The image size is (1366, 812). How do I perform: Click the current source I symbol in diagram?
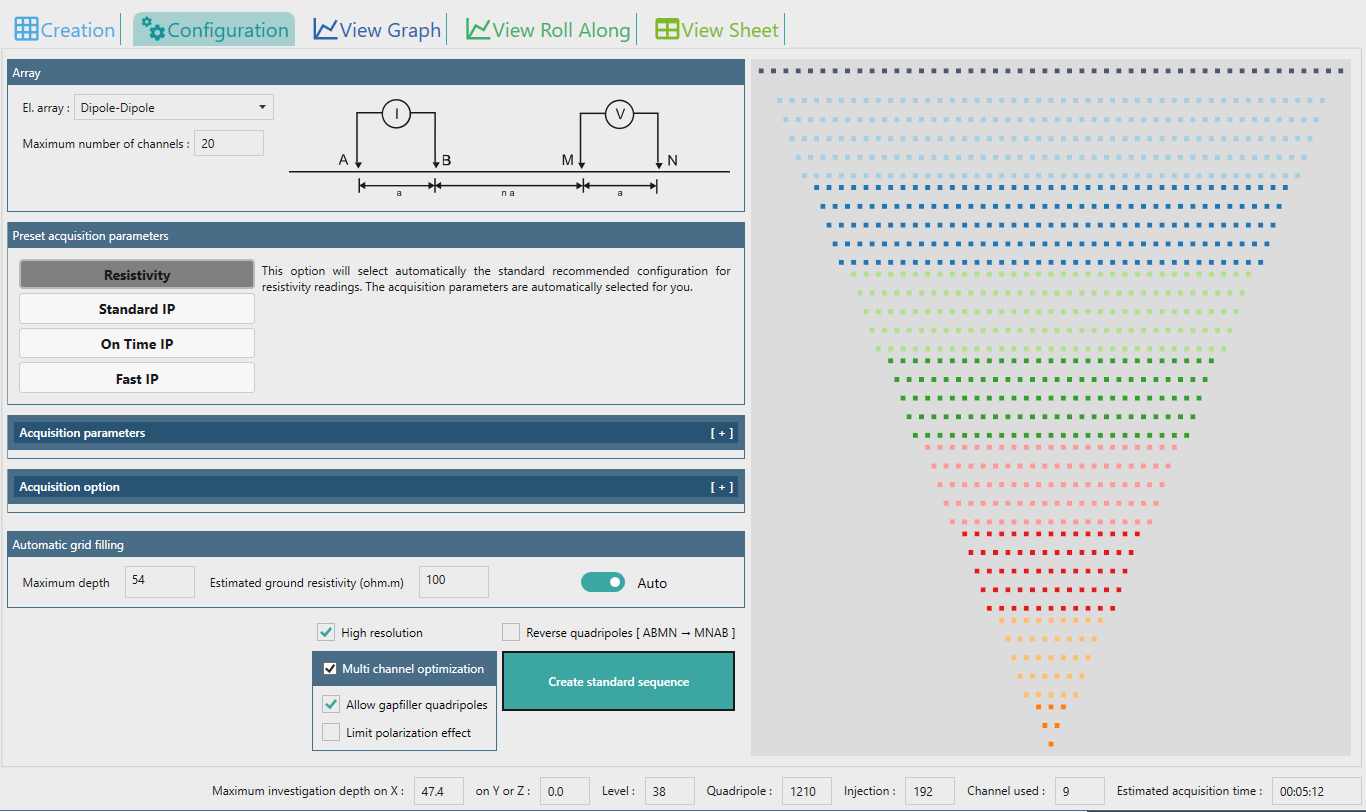(397, 115)
